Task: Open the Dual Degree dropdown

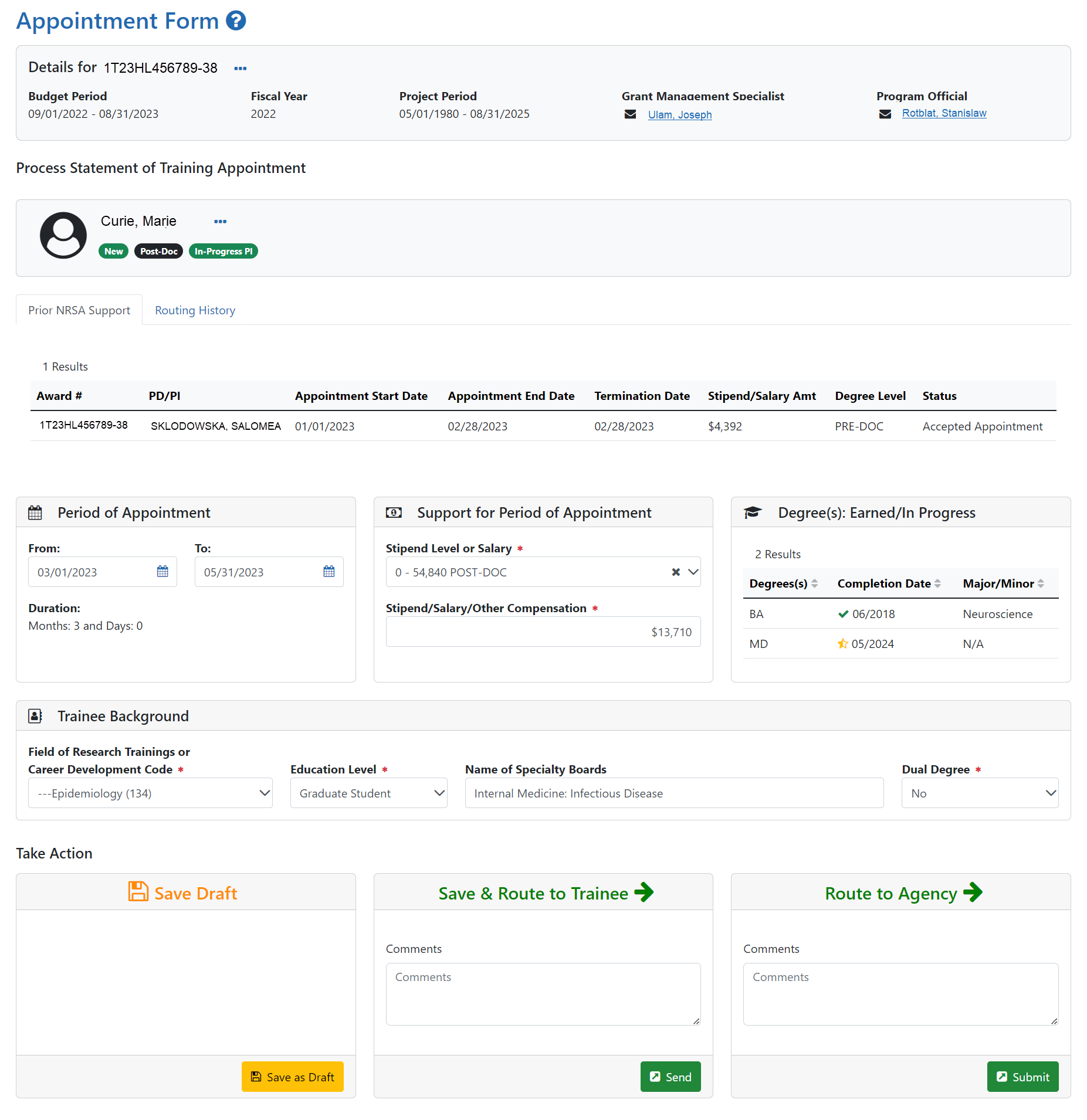Action: click(980, 793)
